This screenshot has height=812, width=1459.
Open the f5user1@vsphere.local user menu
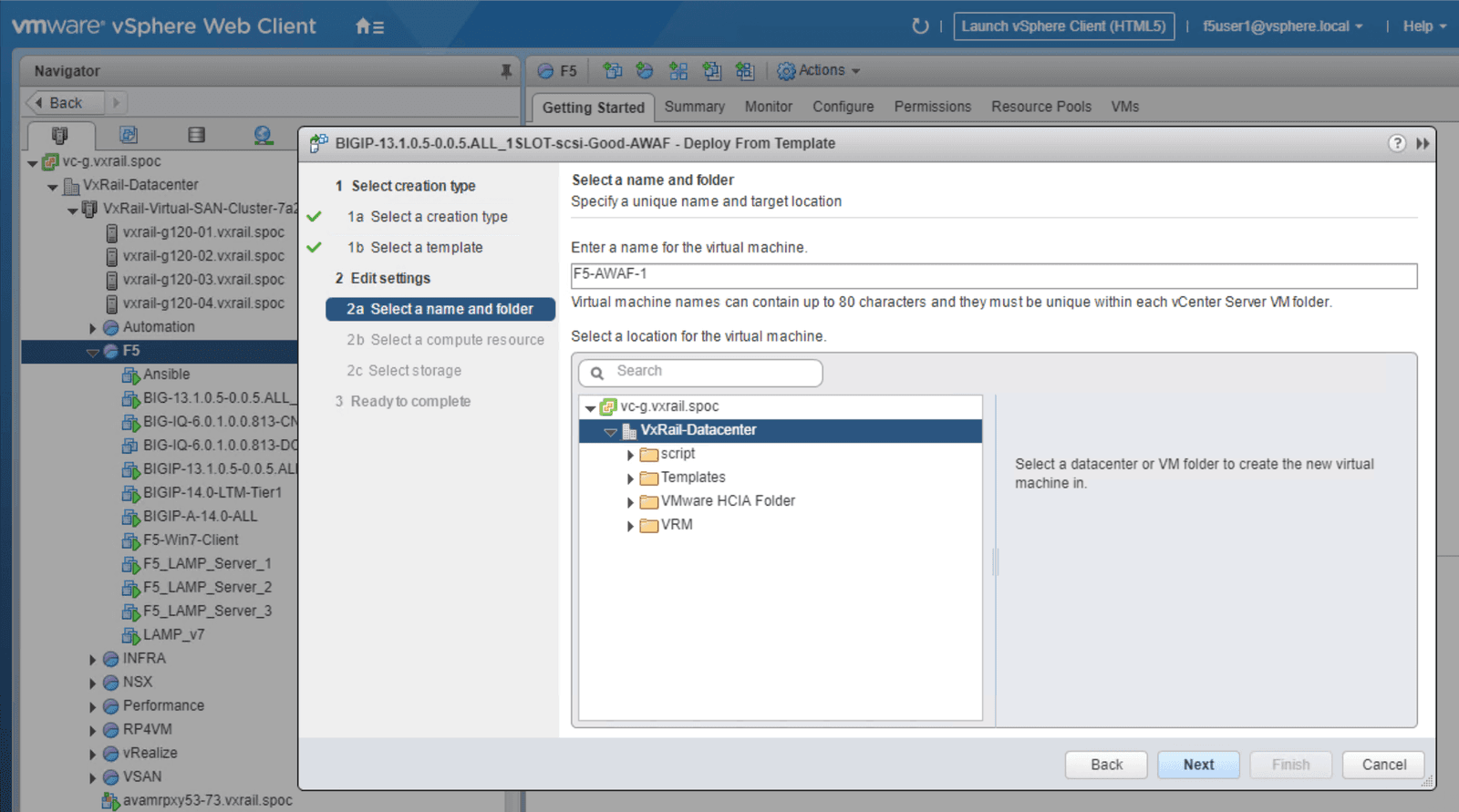pos(1282,26)
